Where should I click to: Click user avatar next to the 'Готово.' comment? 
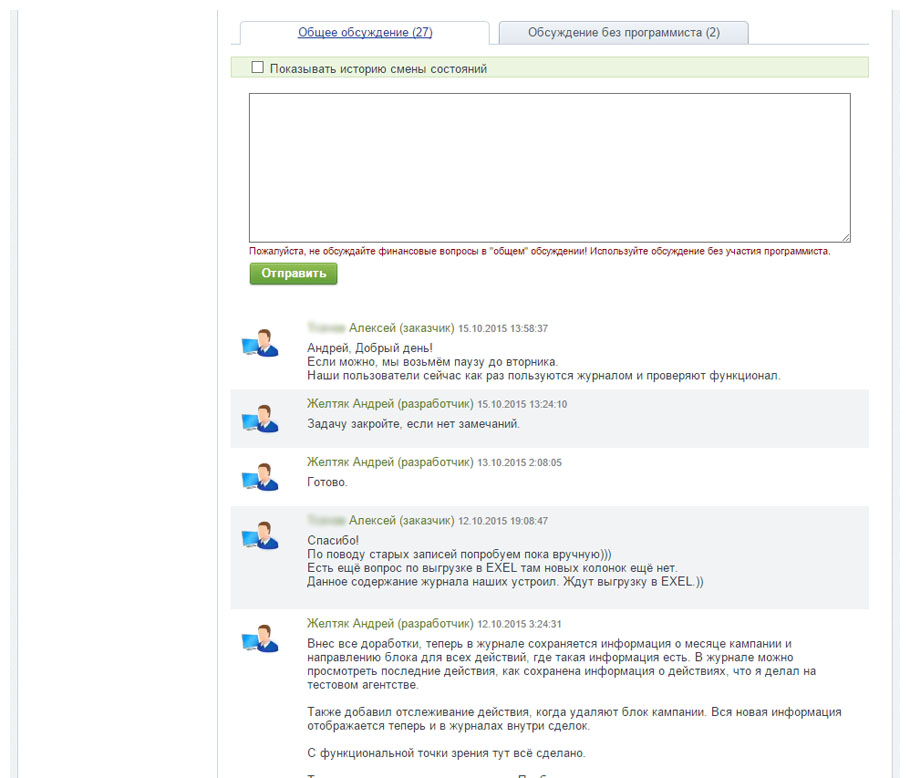point(260,477)
